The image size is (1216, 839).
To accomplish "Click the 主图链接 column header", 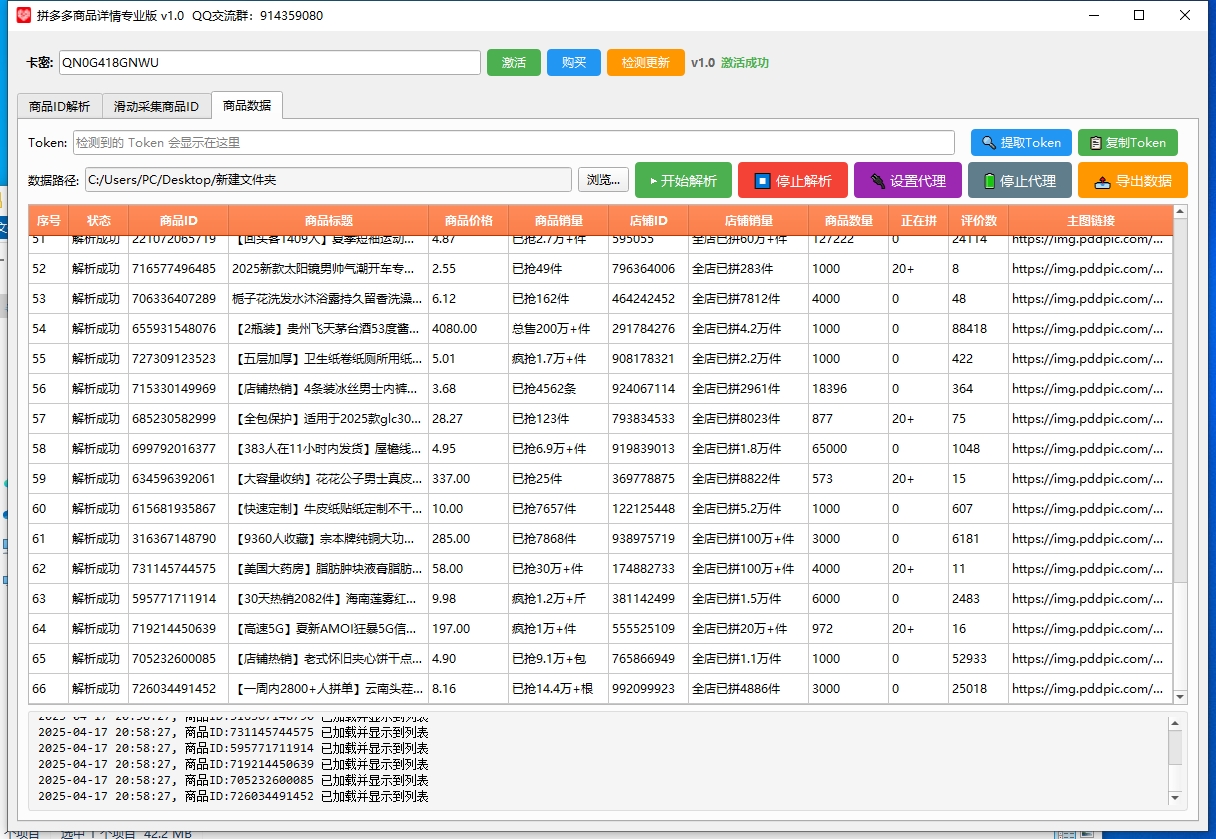I will click(1090, 220).
